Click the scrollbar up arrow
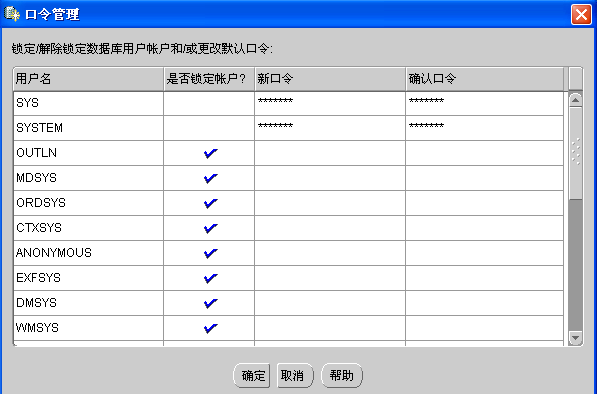This screenshot has width=597, height=394. tap(575, 100)
